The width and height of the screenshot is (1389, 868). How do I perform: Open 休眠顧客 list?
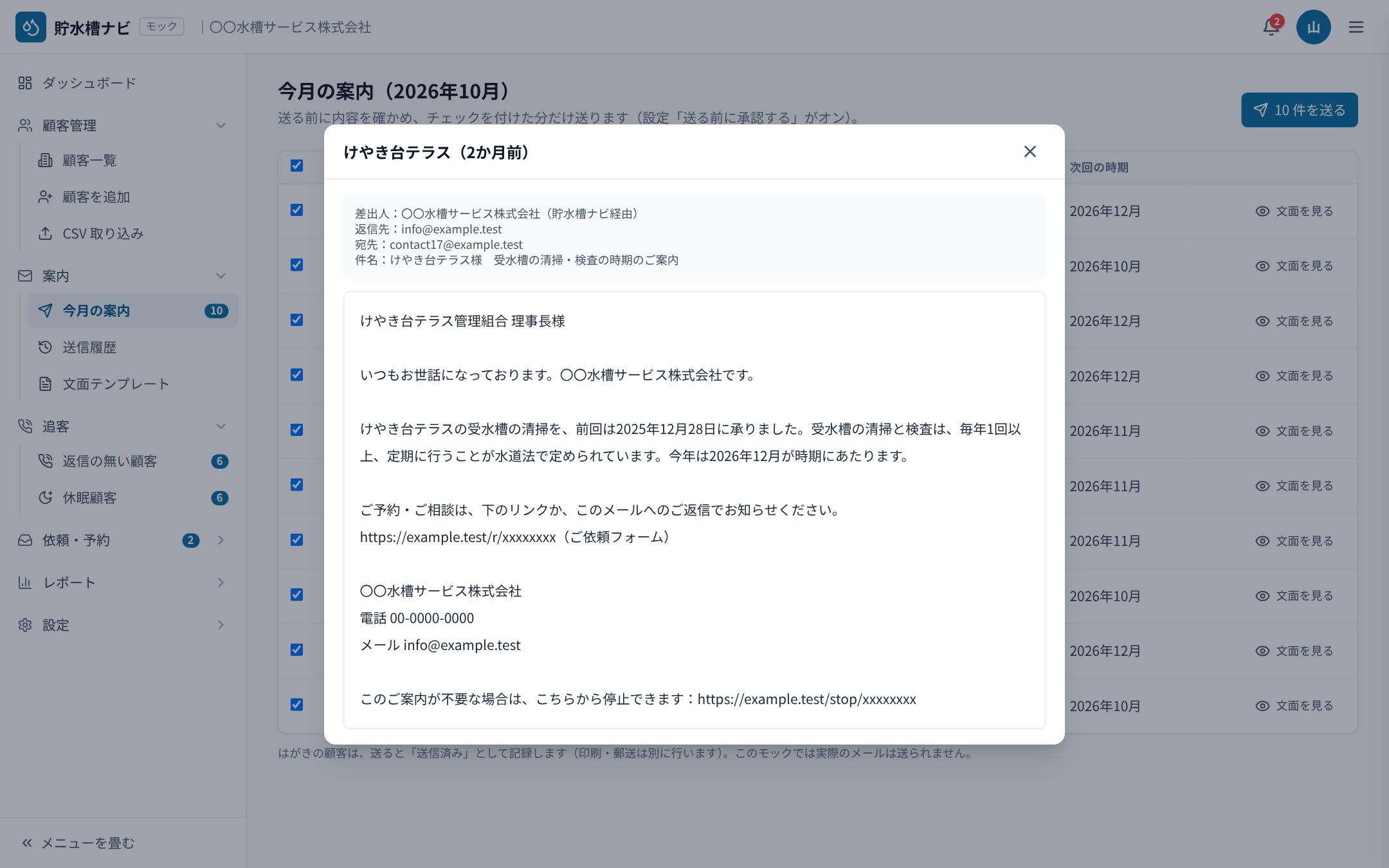pos(132,498)
